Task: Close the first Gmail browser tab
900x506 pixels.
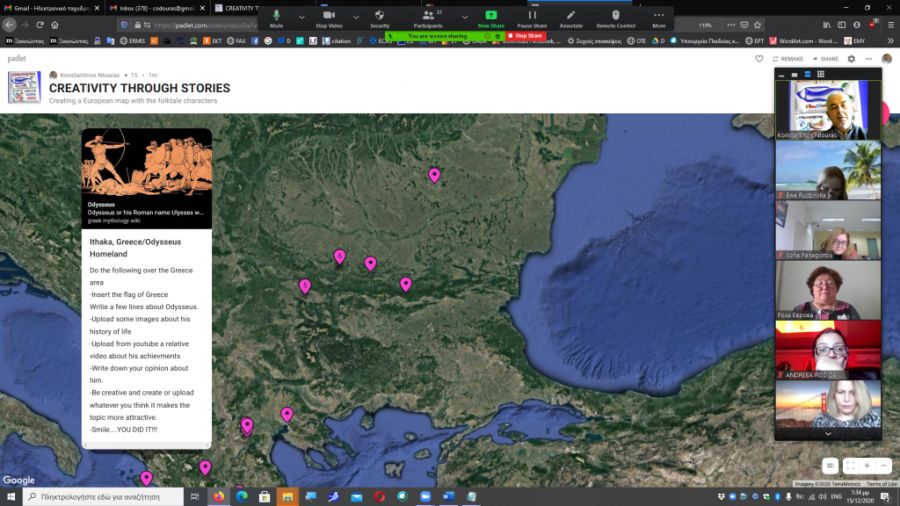Action: [96, 8]
